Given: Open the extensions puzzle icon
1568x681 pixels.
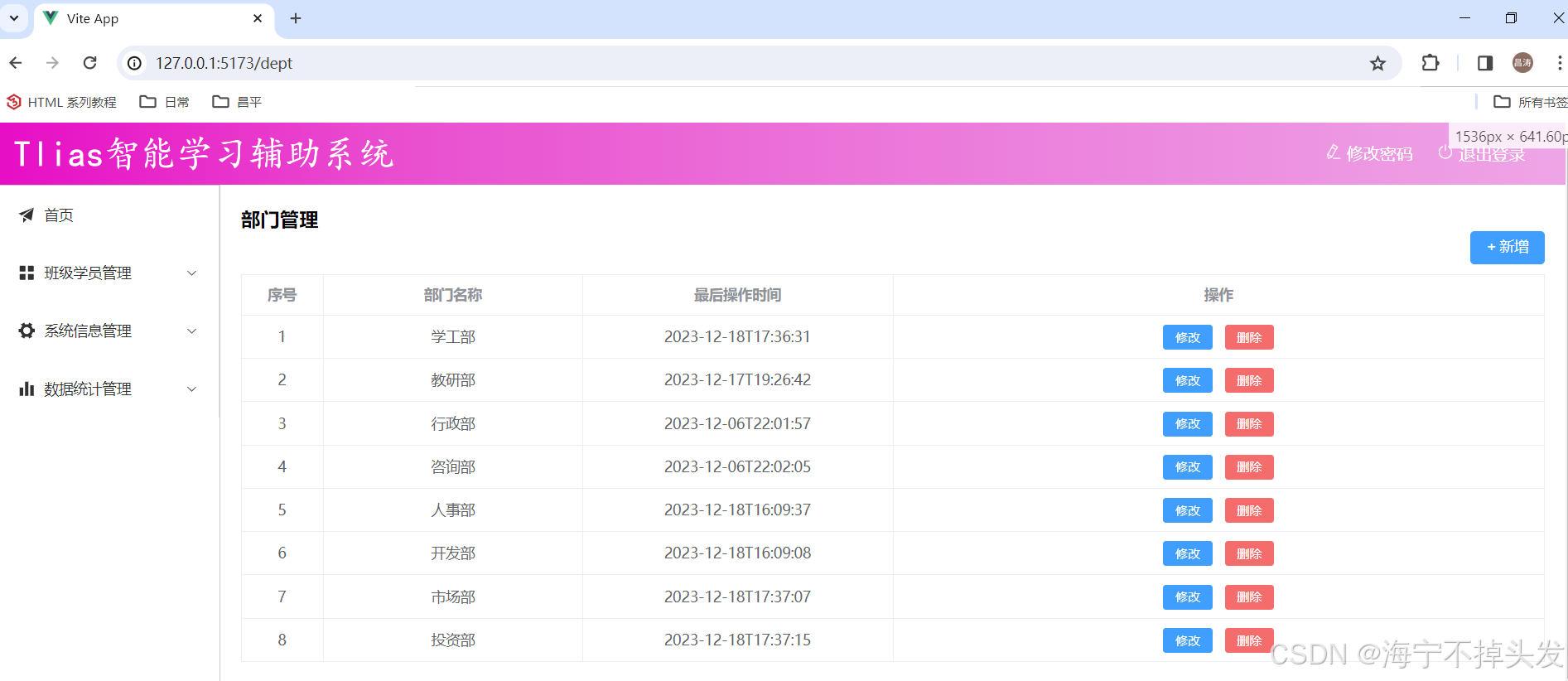Looking at the screenshot, I should (1430, 63).
